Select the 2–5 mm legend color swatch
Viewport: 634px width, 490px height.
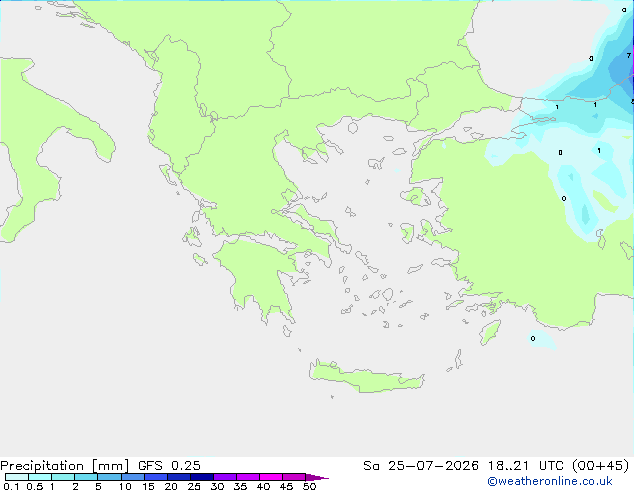[86, 477]
